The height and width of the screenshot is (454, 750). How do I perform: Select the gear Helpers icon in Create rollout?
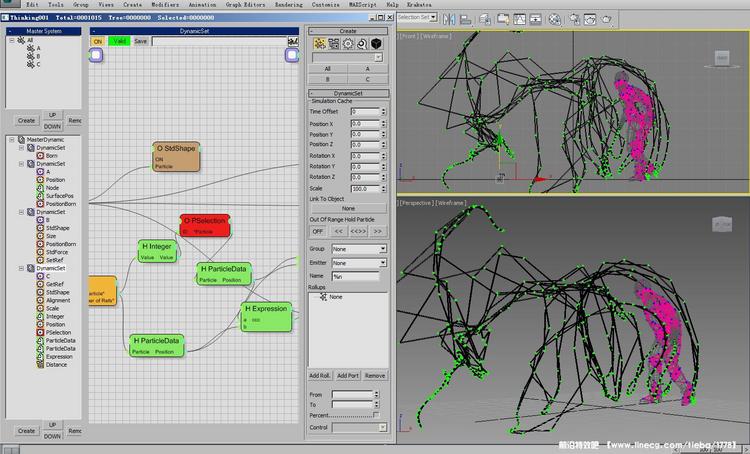coord(348,44)
